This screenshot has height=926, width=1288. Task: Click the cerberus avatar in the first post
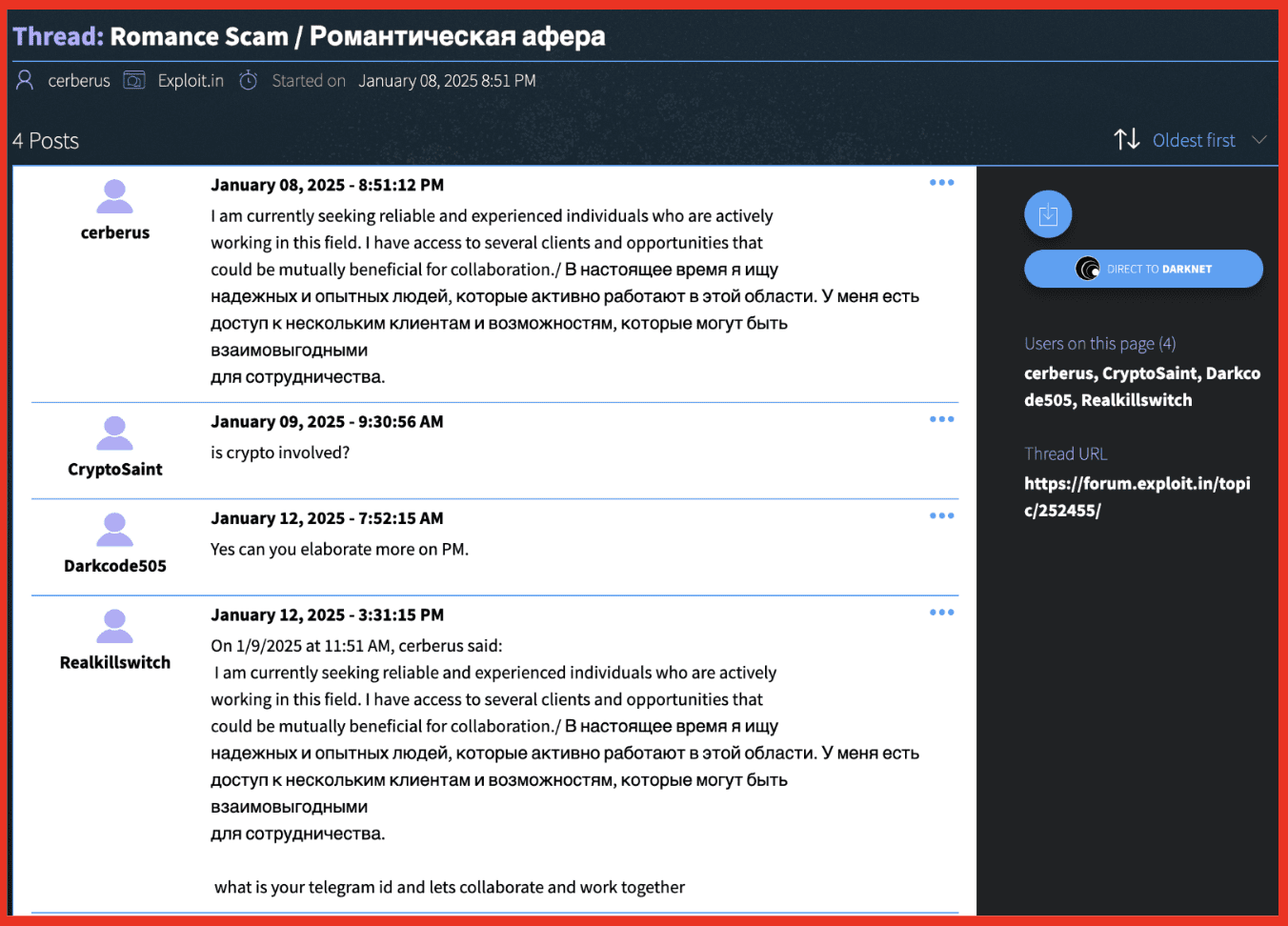114,197
